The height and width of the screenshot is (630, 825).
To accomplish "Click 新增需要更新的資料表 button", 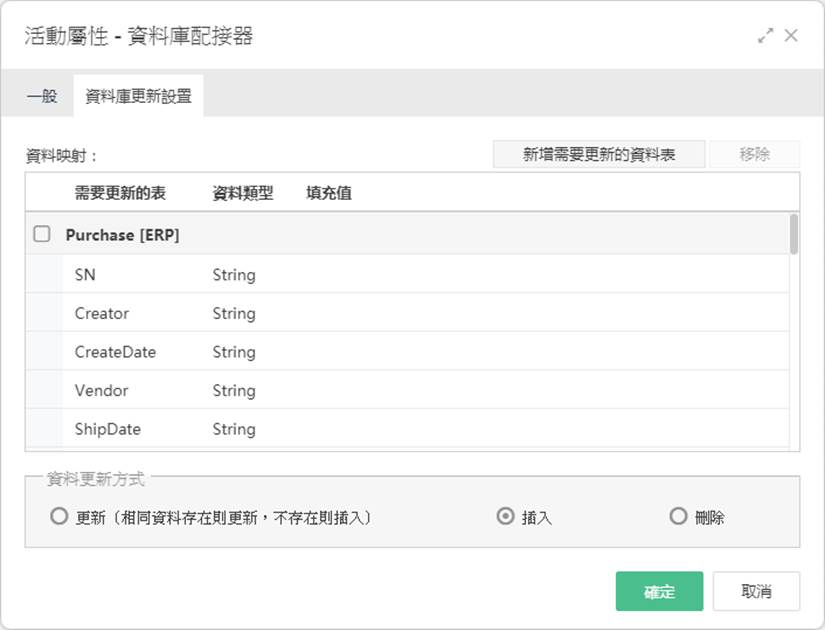I will coord(599,154).
